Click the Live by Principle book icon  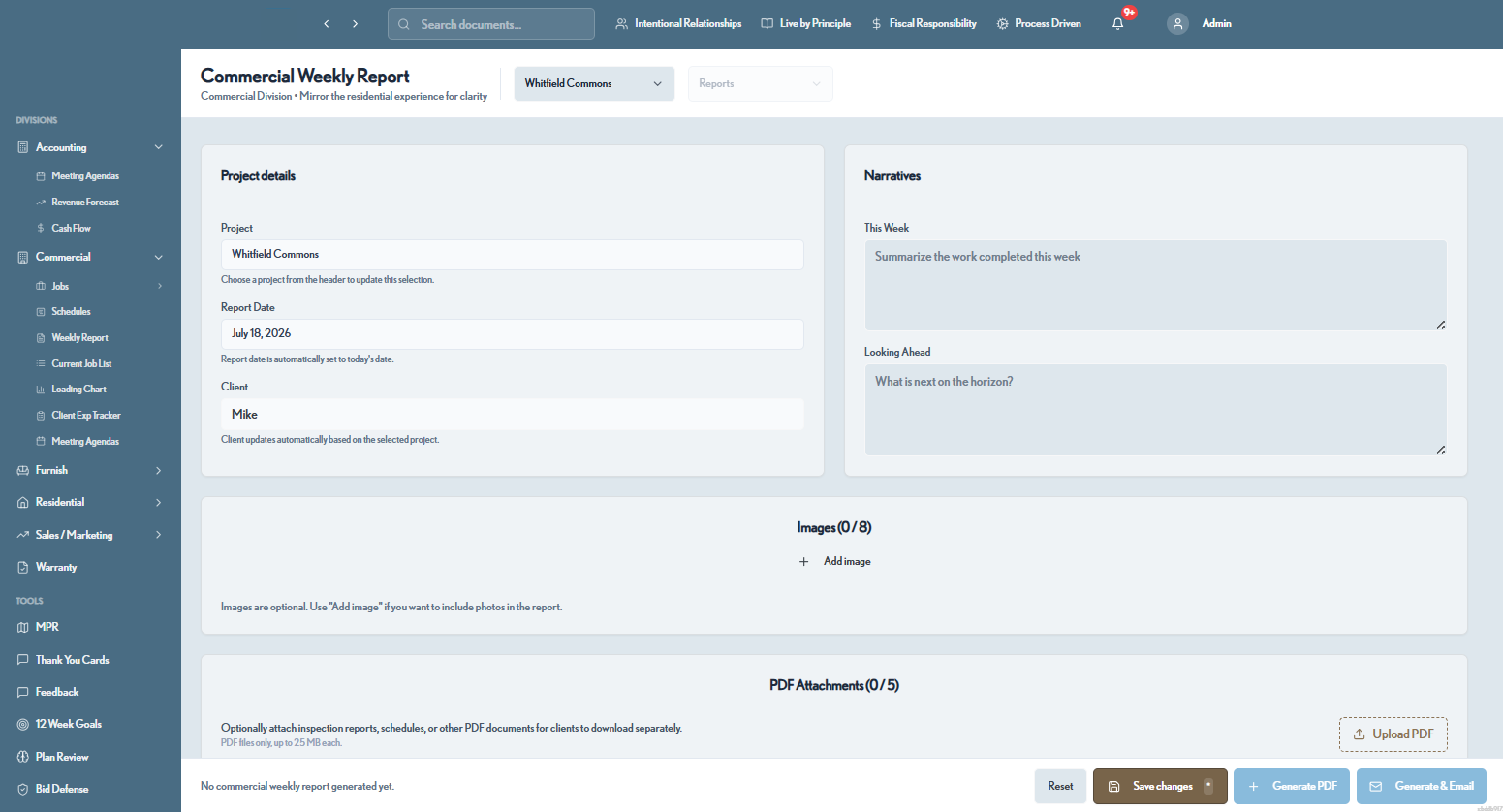click(x=767, y=24)
